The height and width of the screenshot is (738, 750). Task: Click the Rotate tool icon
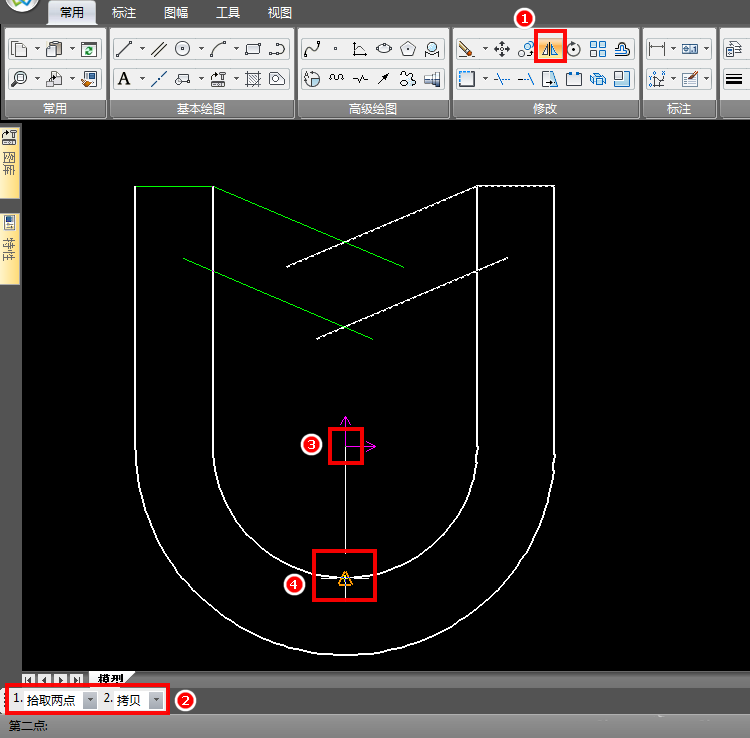click(574, 48)
